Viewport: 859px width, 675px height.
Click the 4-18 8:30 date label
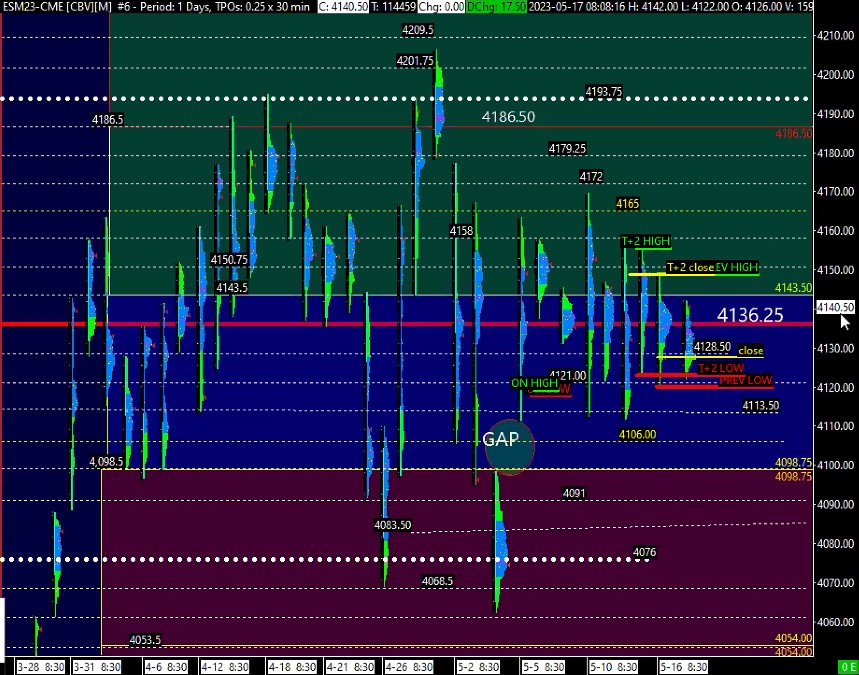click(293, 667)
